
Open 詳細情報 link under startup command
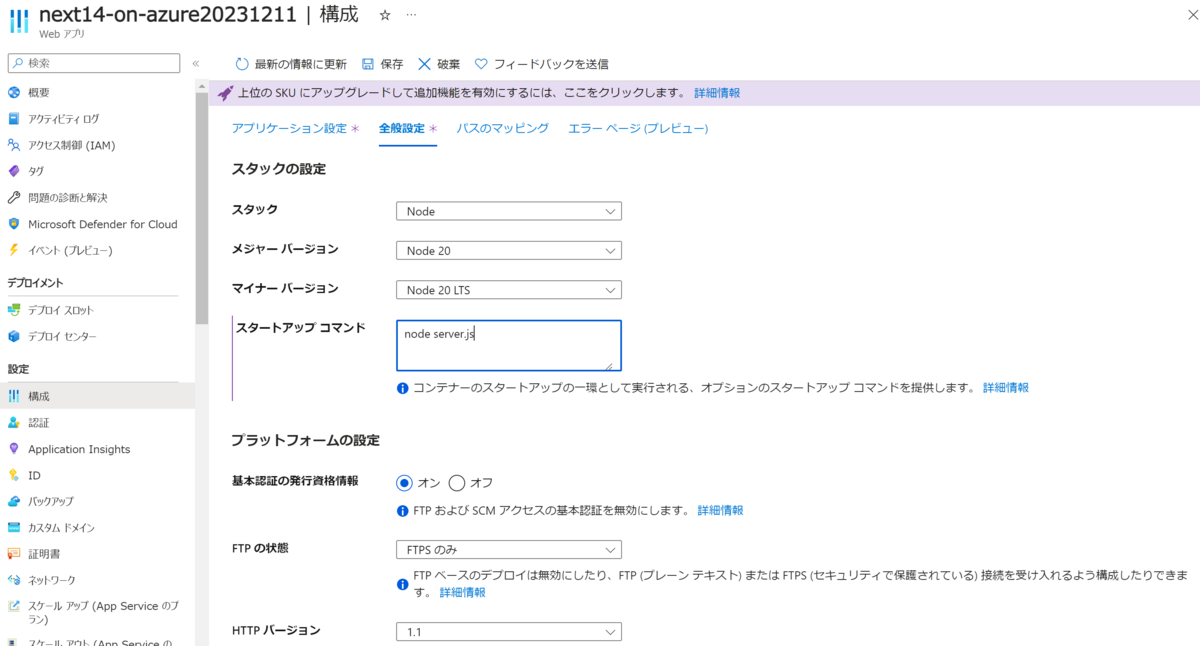pos(1006,388)
